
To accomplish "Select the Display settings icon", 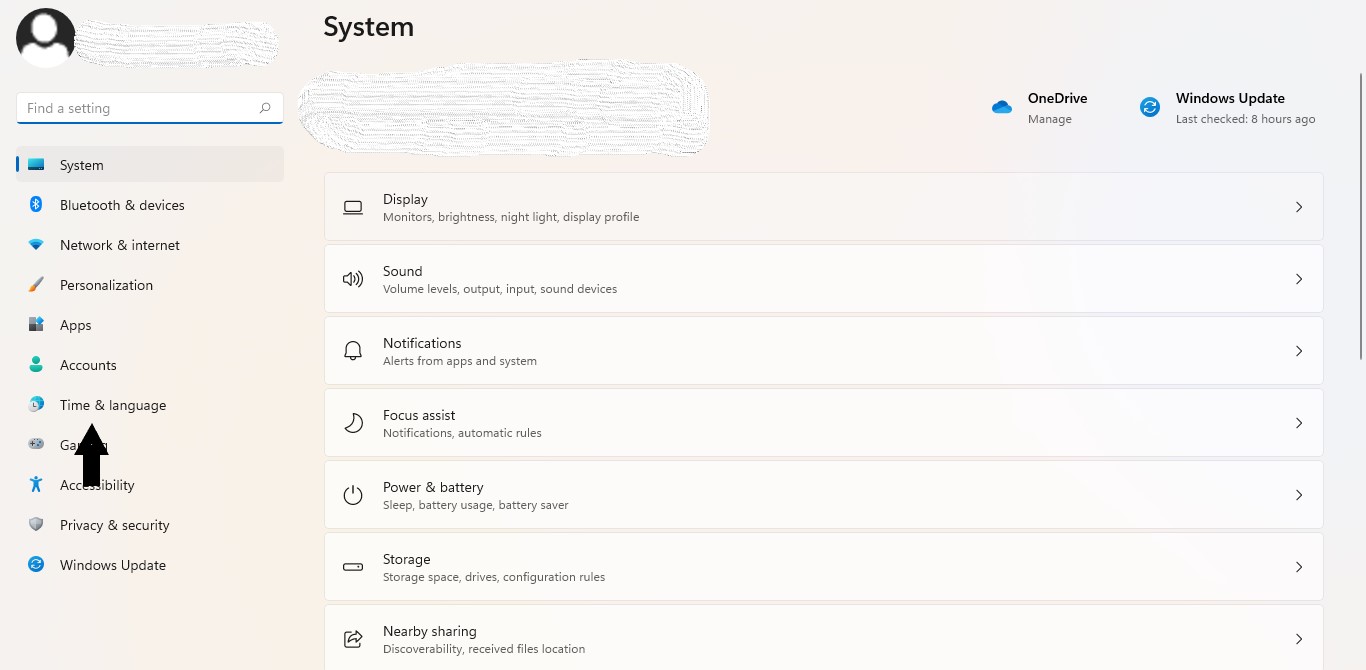I will click(353, 207).
